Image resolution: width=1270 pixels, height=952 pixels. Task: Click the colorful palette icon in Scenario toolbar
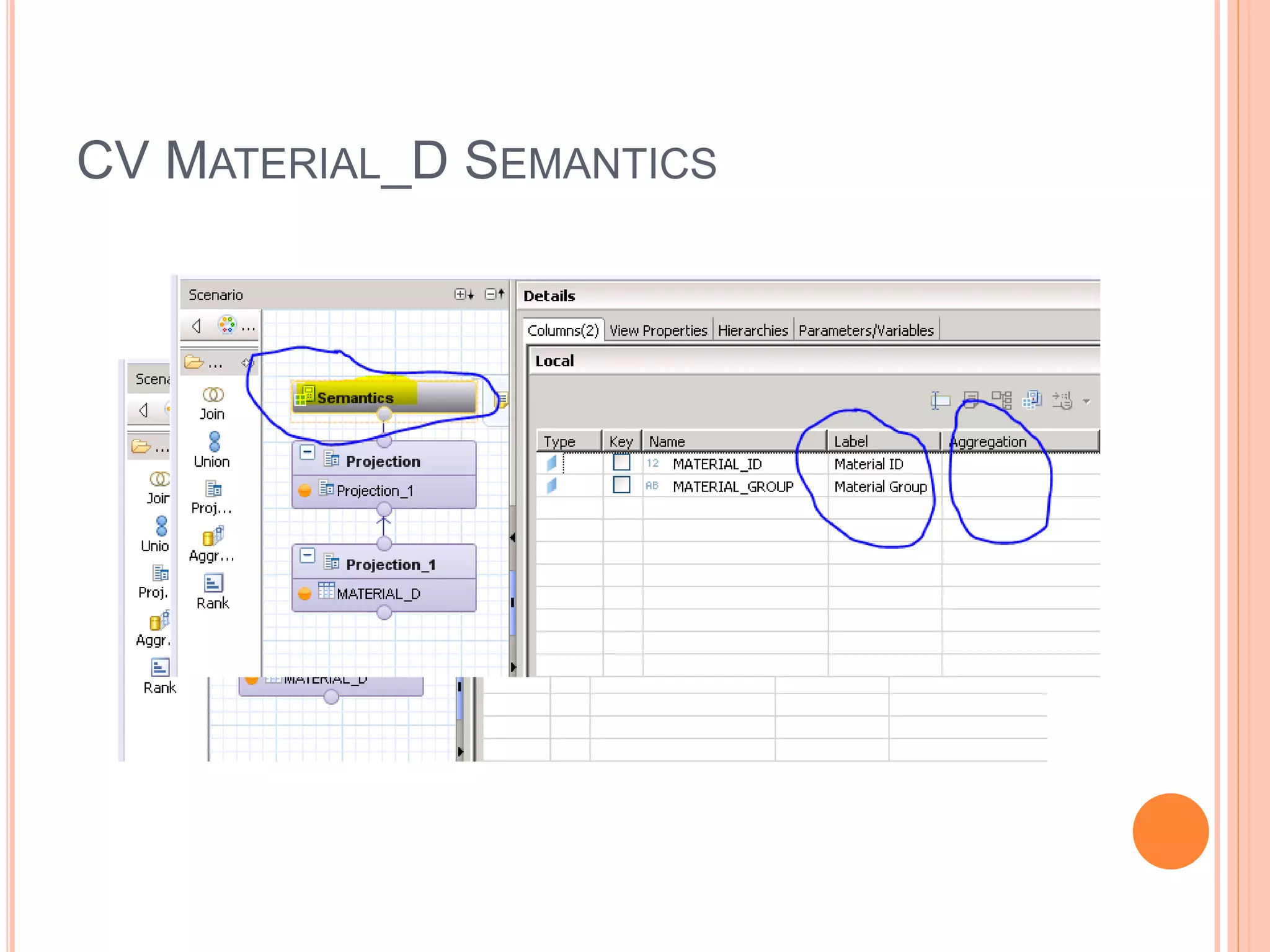(x=227, y=324)
